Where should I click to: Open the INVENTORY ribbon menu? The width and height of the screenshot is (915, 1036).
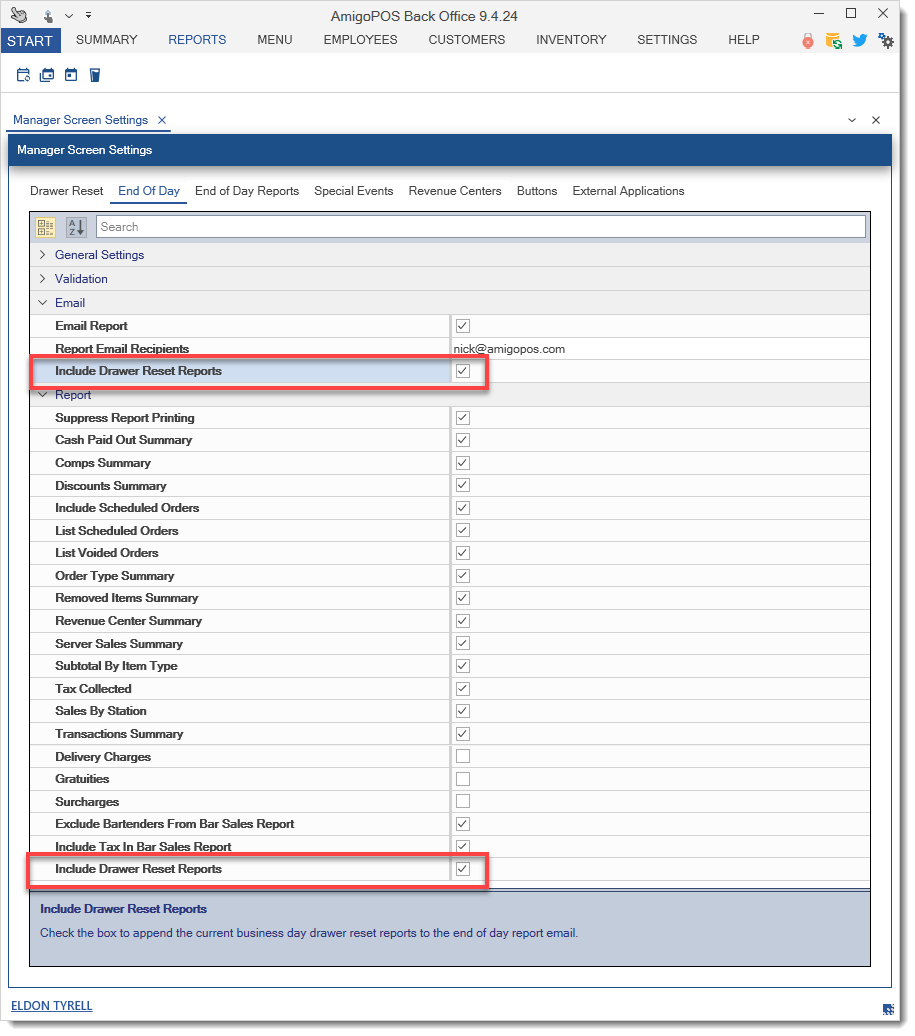click(571, 40)
